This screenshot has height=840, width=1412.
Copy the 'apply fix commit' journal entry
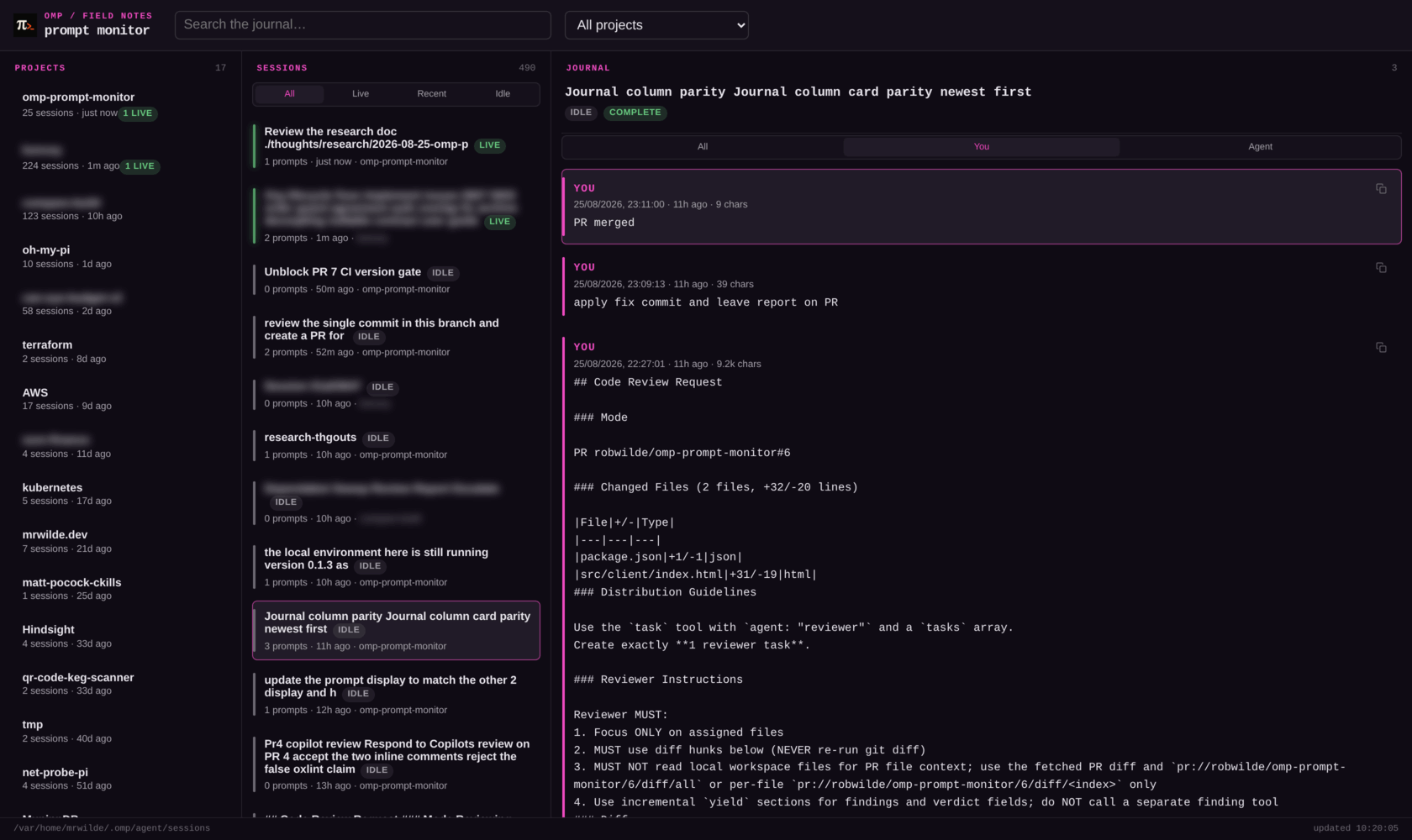point(1381,268)
